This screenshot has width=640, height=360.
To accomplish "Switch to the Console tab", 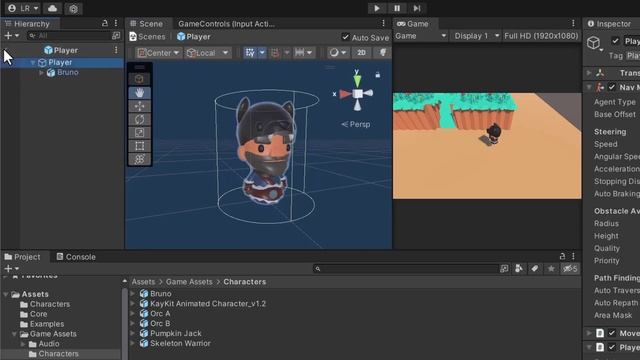I will tap(76, 257).
